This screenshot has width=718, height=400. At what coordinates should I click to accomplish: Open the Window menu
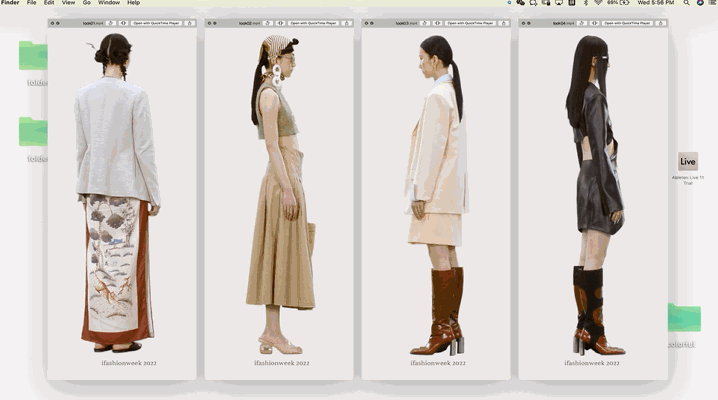[x=109, y=3]
